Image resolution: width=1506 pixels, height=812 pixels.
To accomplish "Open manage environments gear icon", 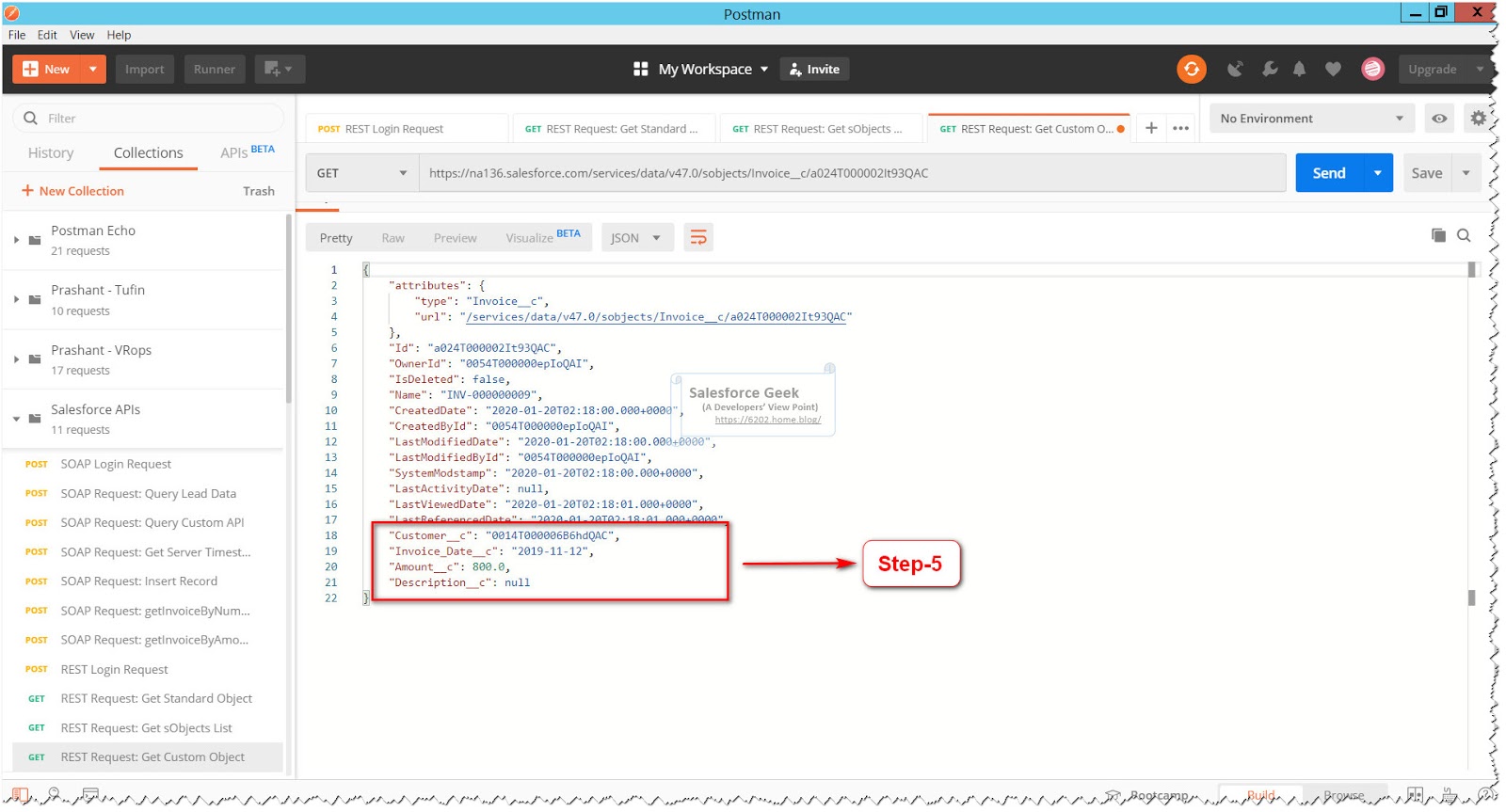I will 1478,119.
